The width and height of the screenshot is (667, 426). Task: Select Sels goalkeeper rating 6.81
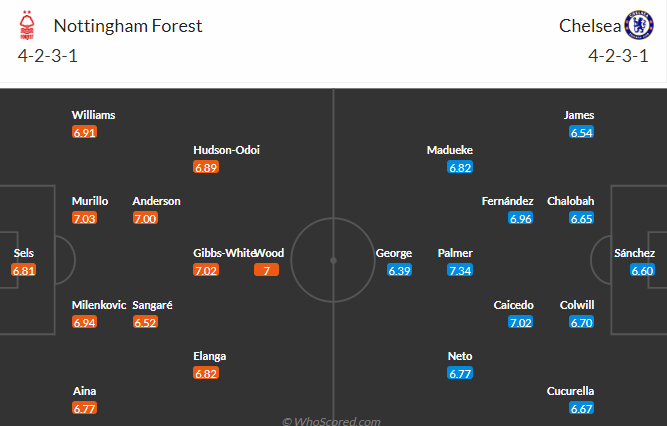click(23, 270)
